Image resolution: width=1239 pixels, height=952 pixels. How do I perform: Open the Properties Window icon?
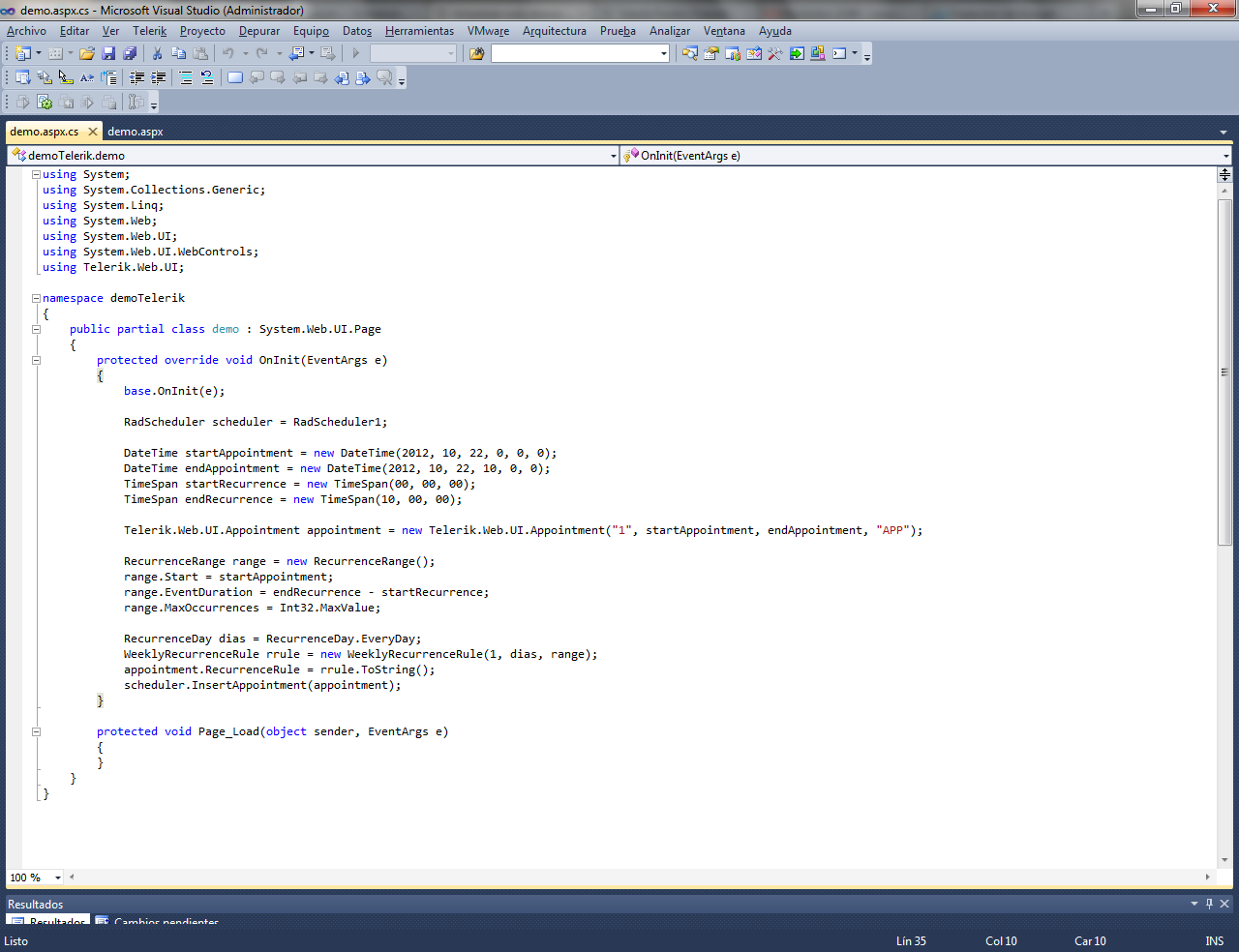[x=710, y=53]
